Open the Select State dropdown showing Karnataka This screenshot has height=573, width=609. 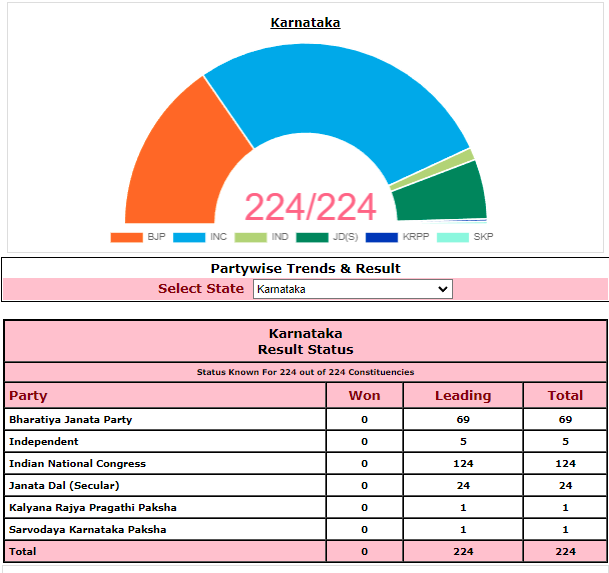click(x=353, y=289)
